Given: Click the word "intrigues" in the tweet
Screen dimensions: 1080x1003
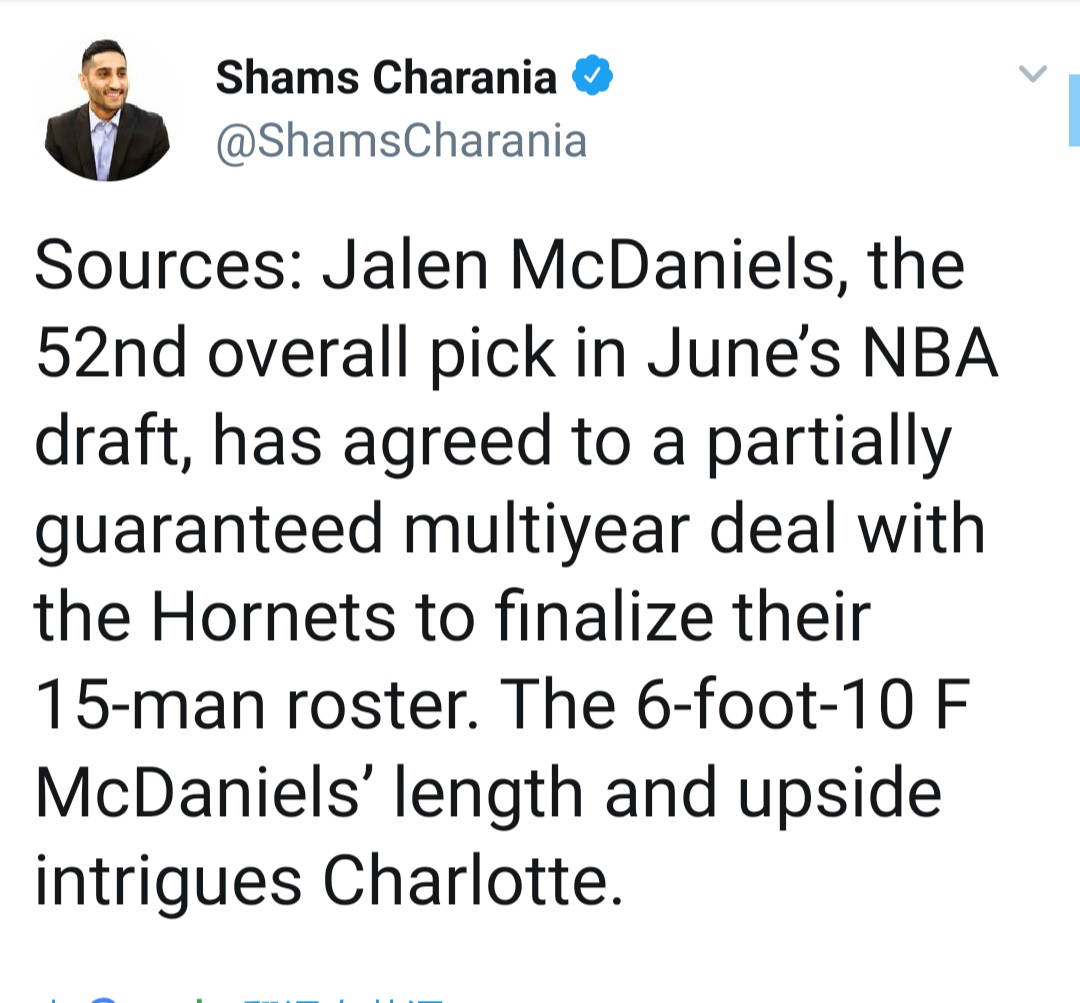Looking at the screenshot, I should (168, 881).
